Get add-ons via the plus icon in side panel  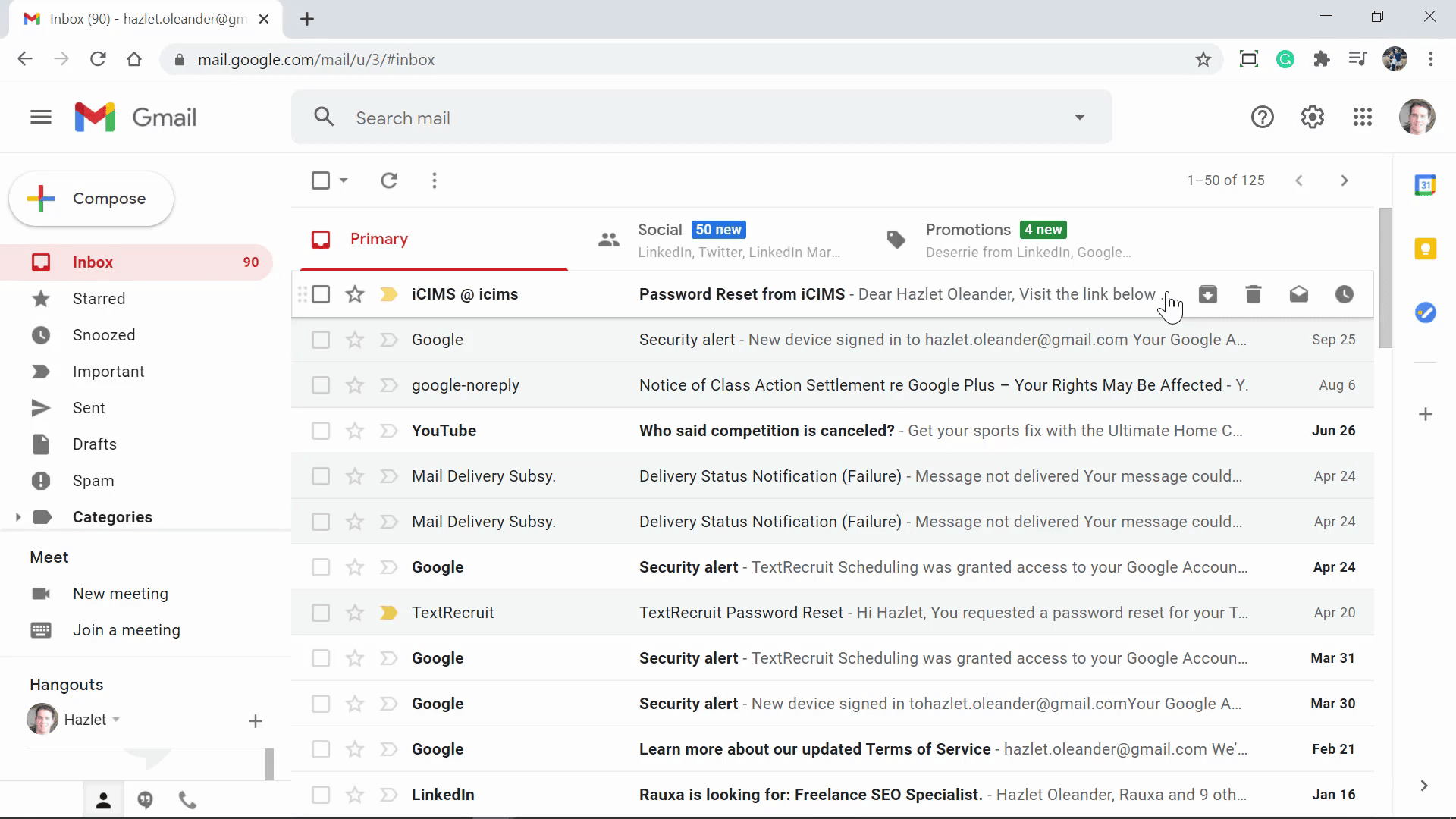(x=1426, y=414)
